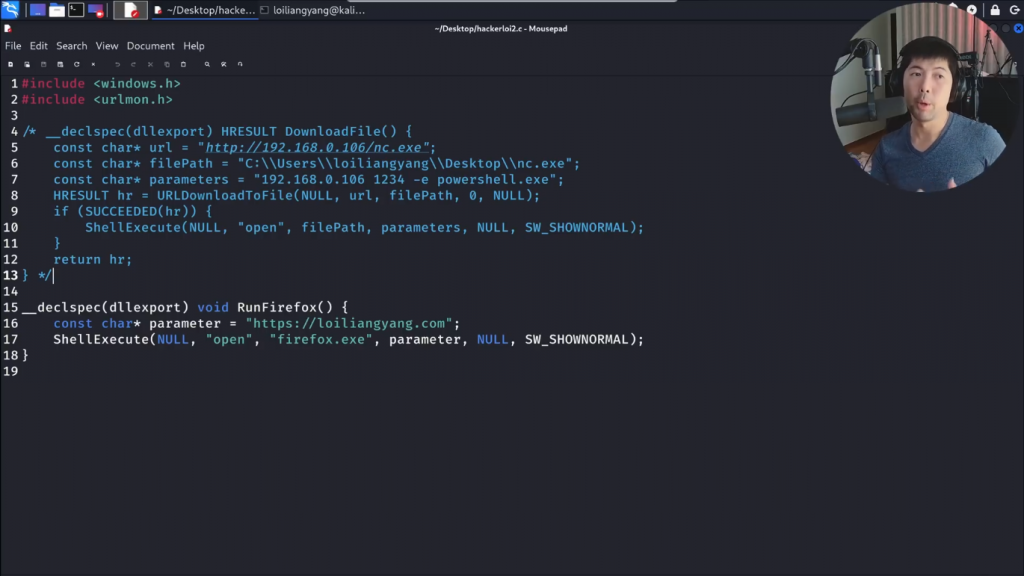Viewport: 1024px width, 576px height.
Task: Click the Show Desktop panel icon
Action: (37, 10)
